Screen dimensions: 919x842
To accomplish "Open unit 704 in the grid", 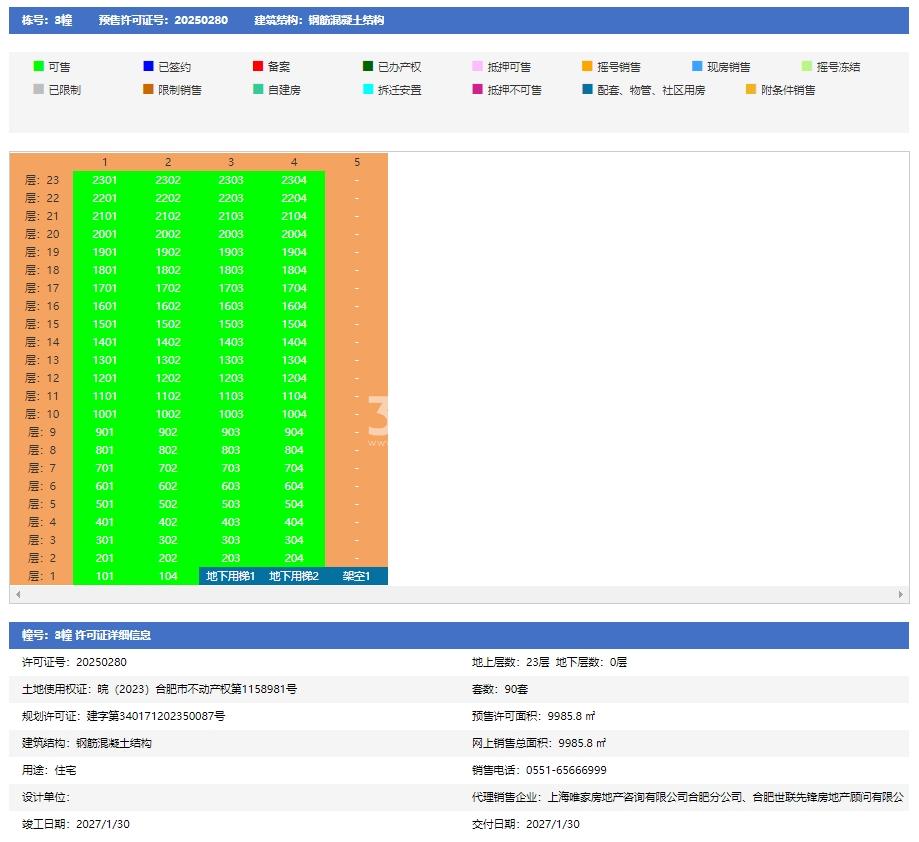I will (x=294, y=468).
